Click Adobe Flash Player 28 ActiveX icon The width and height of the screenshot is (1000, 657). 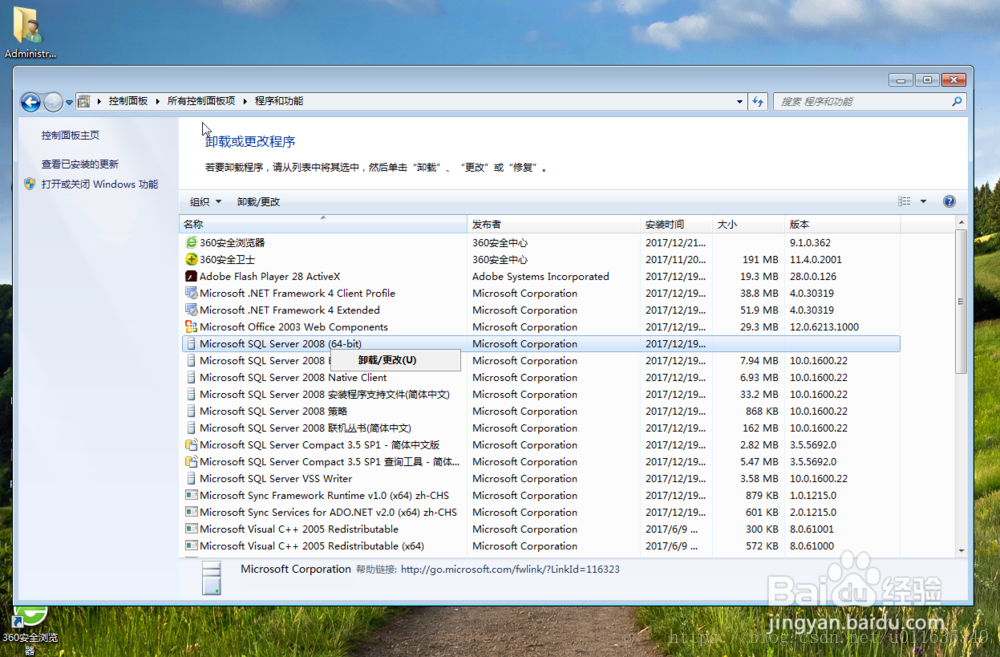(x=191, y=276)
